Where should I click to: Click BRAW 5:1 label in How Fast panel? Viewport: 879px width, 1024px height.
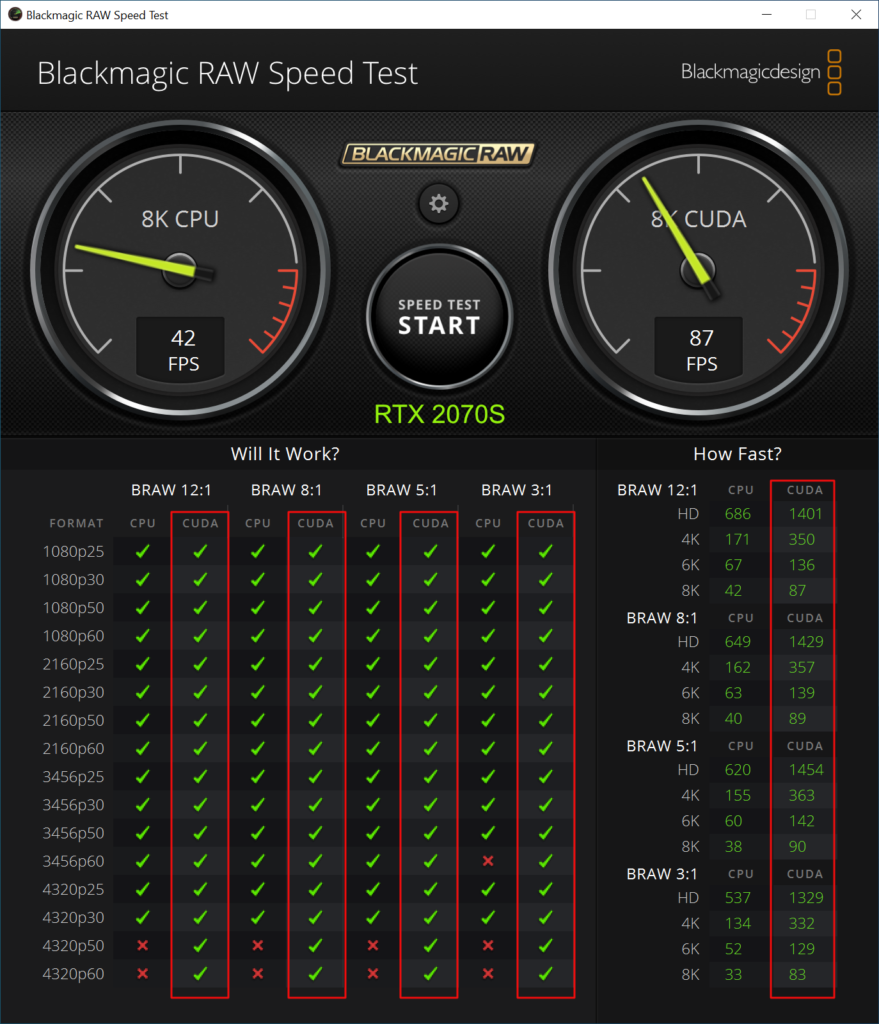[x=662, y=746]
